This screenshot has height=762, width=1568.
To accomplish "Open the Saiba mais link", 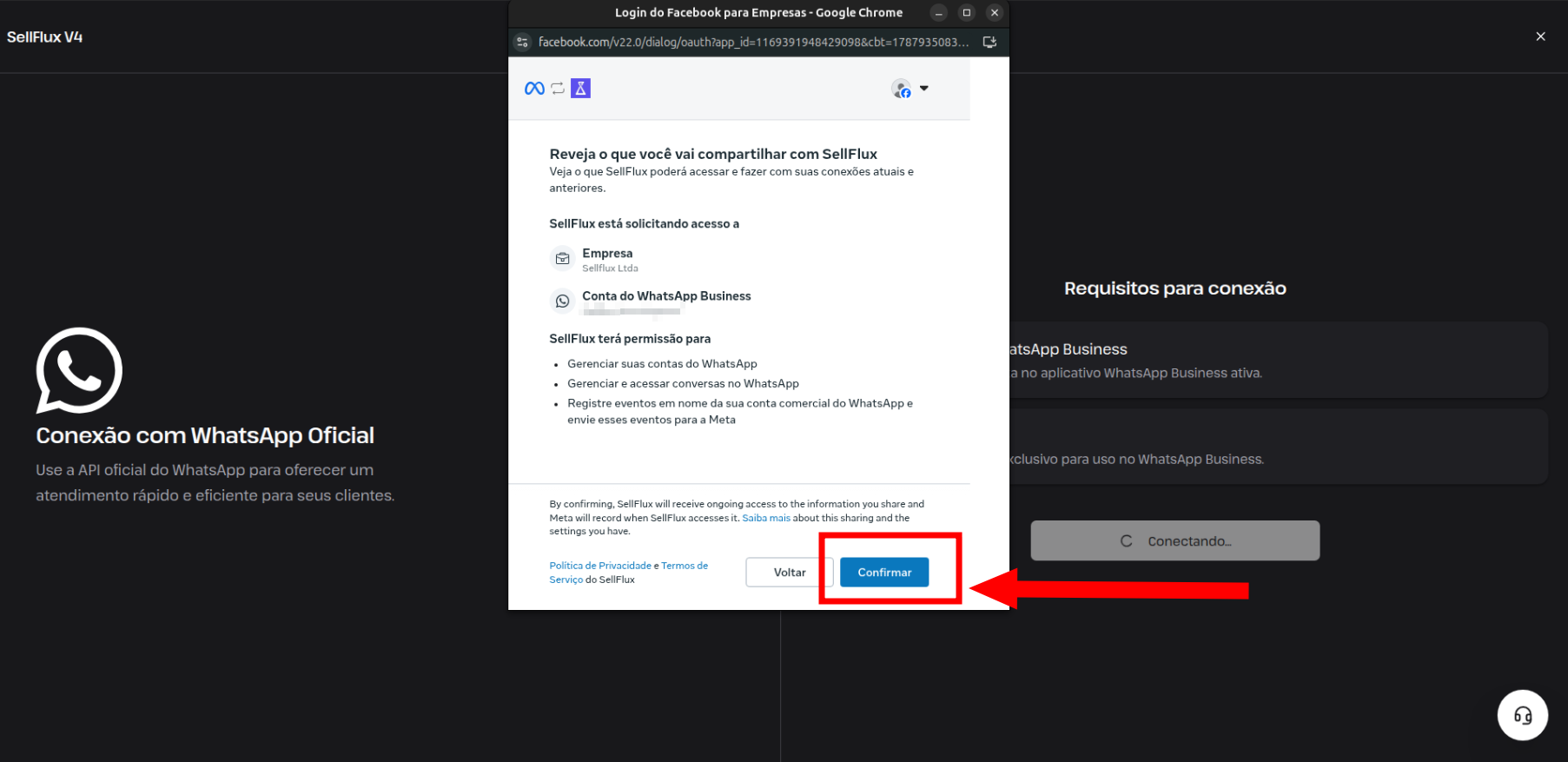I will [x=766, y=518].
